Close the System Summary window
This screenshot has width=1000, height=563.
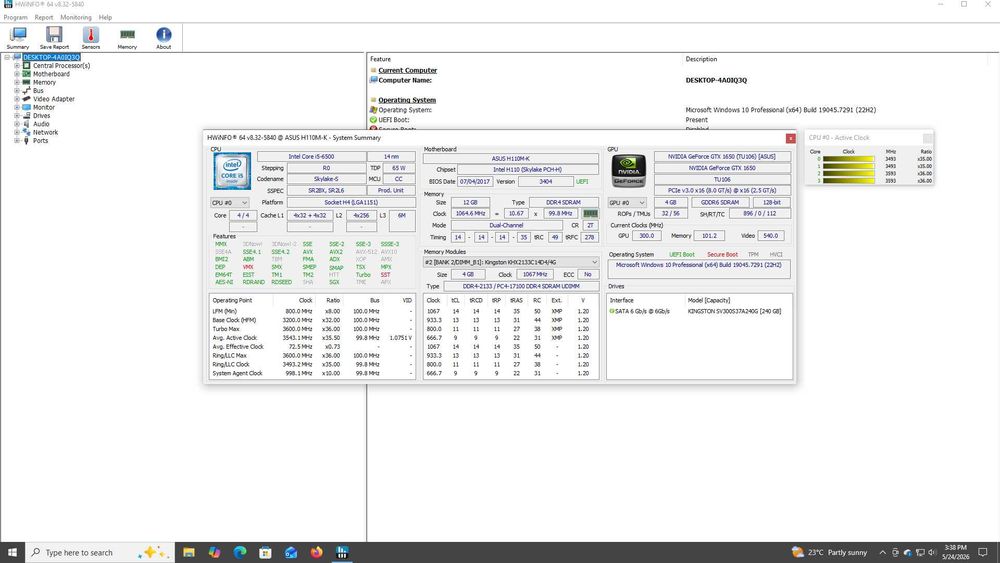(790, 138)
